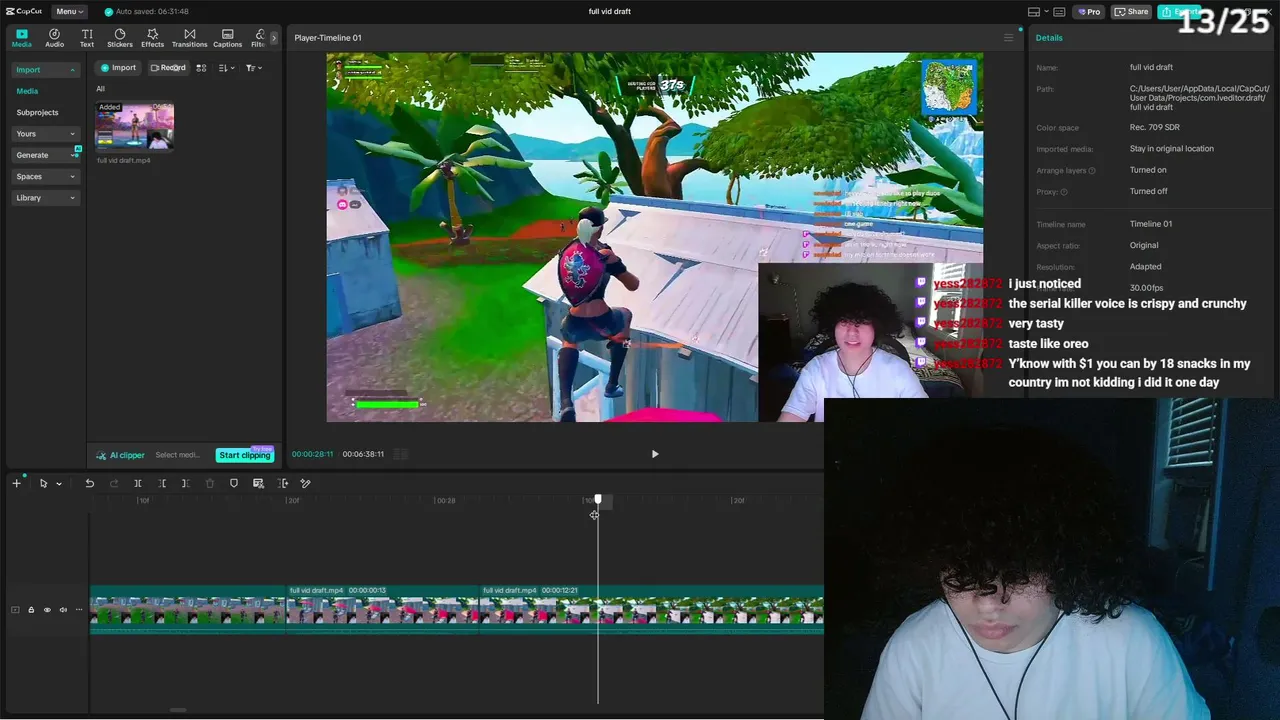Open more track options menu

point(79,610)
